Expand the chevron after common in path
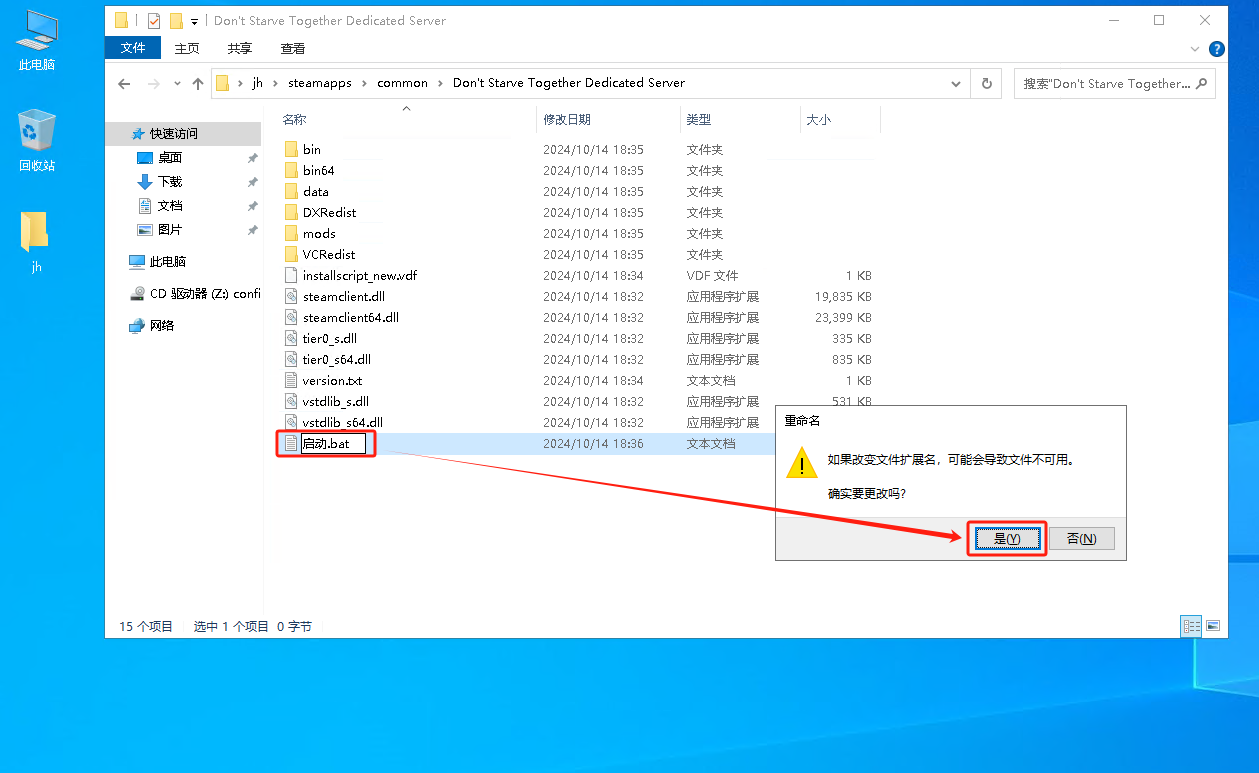 441,83
